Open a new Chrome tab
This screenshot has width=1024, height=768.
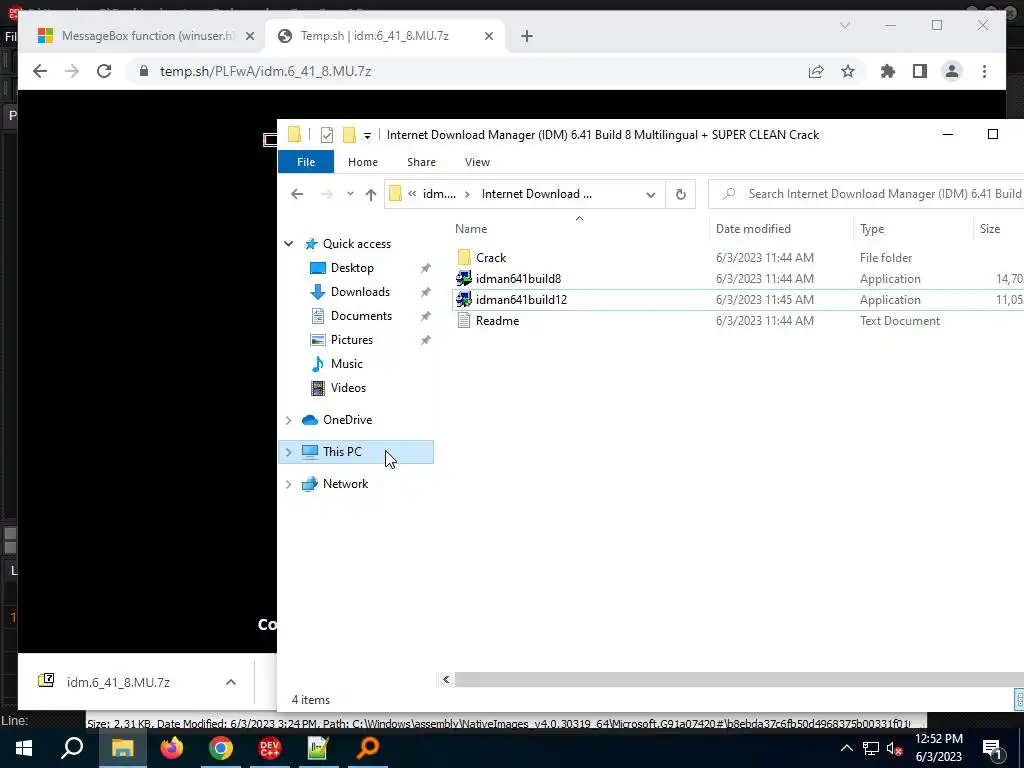click(527, 37)
